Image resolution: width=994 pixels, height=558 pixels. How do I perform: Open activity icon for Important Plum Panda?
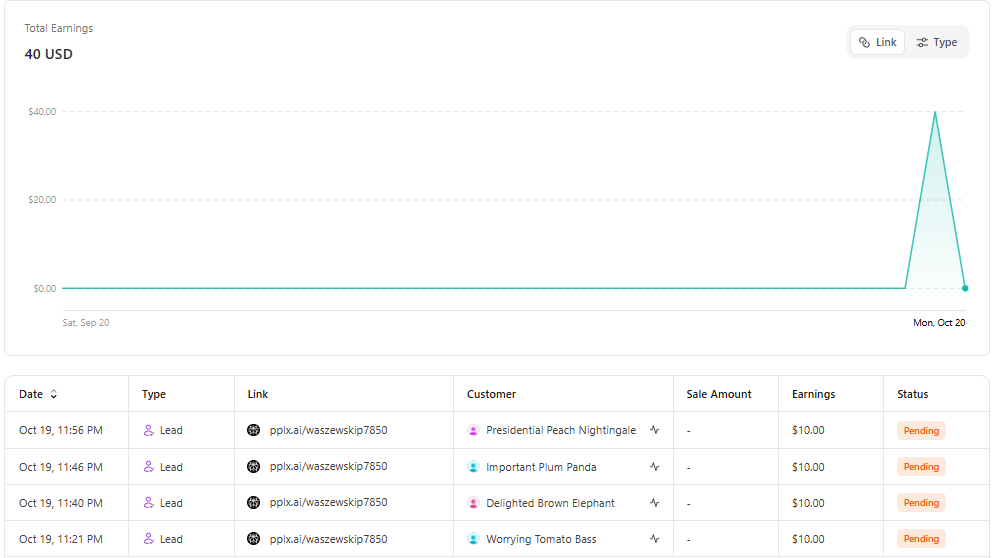[x=654, y=467]
